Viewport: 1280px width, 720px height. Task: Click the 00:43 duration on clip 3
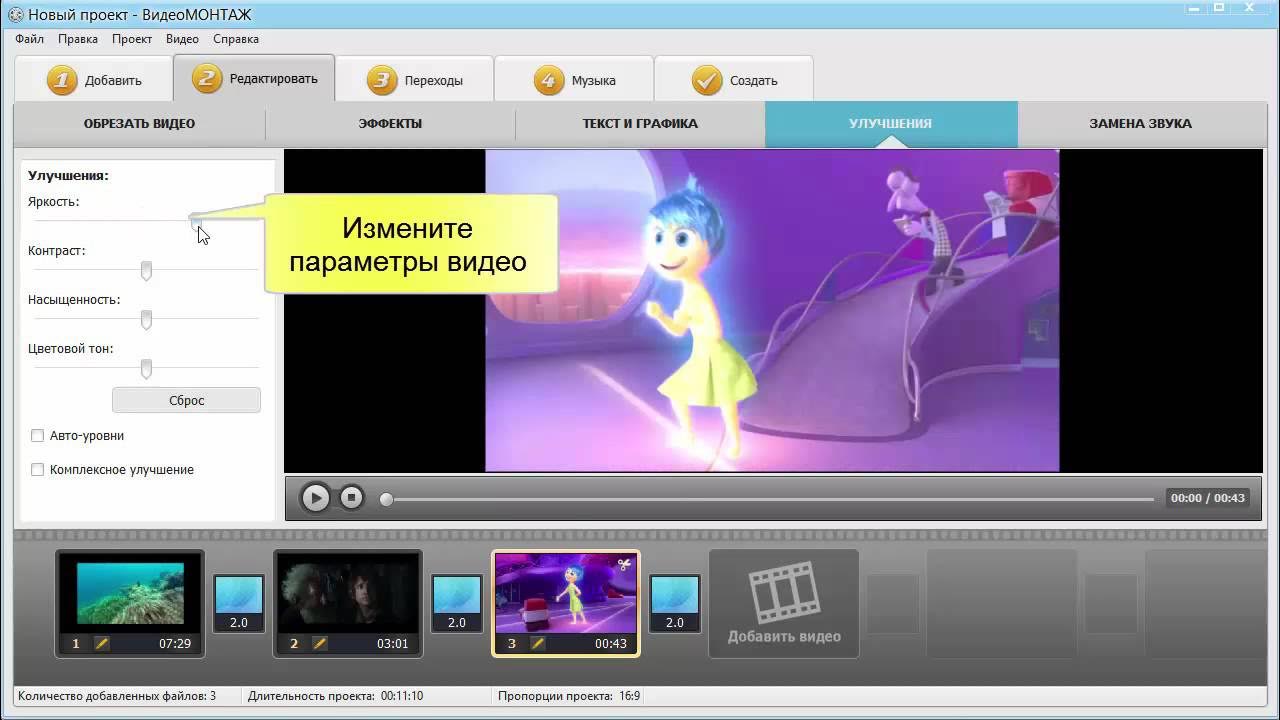click(x=611, y=644)
